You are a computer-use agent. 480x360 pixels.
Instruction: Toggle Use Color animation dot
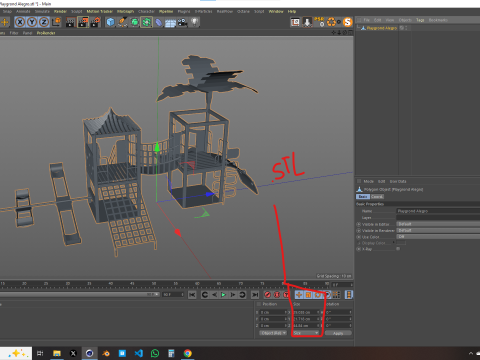359,237
